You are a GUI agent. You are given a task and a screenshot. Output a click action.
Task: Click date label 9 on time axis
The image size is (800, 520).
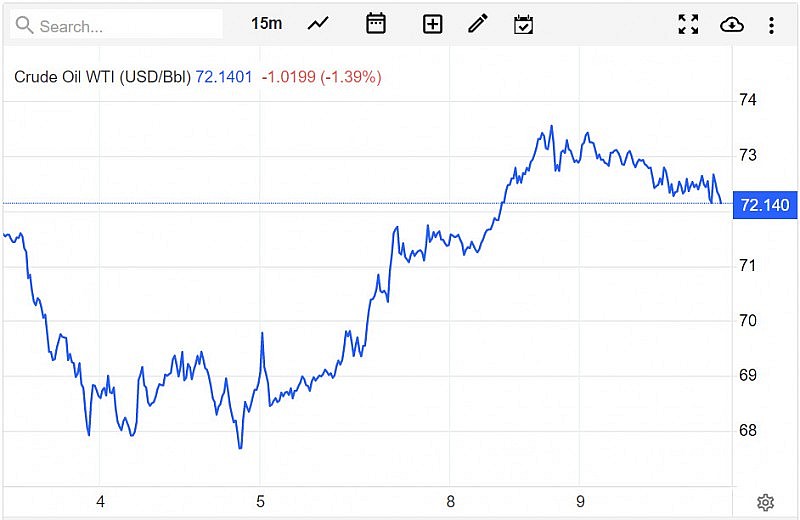click(x=580, y=502)
